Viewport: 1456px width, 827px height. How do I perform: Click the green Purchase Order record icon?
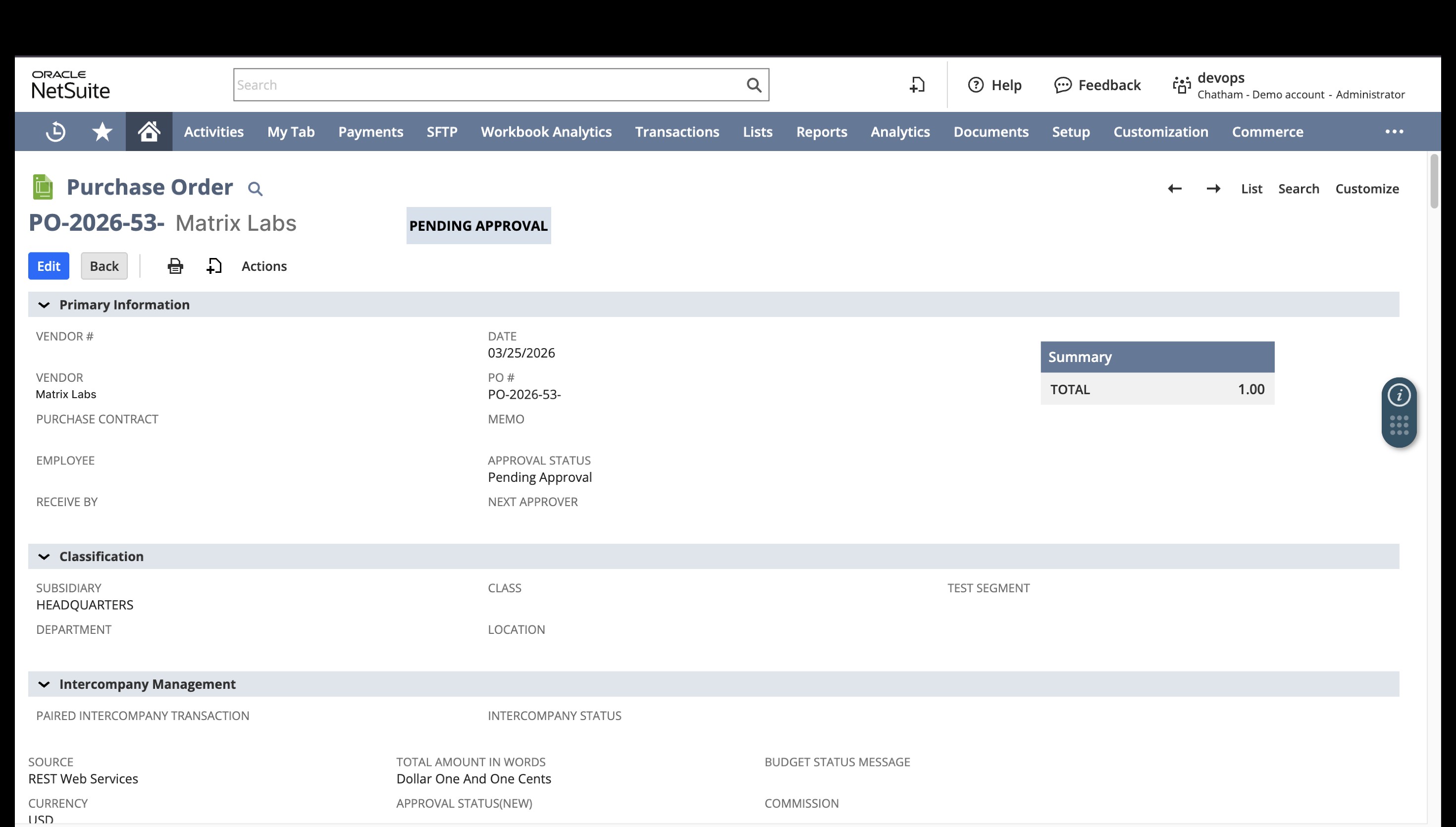(x=43, y=188)
